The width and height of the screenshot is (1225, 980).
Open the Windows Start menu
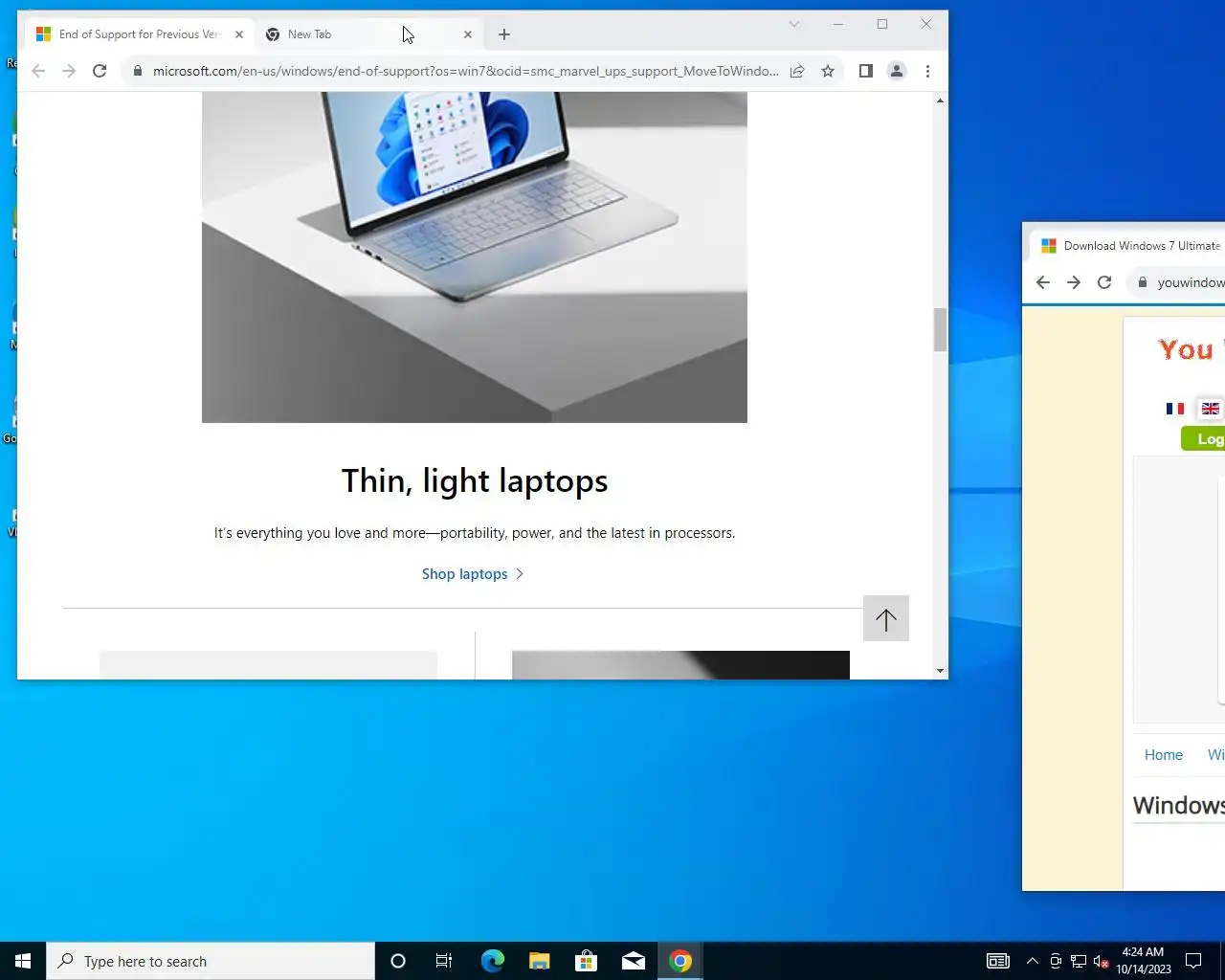pos(23,961)
